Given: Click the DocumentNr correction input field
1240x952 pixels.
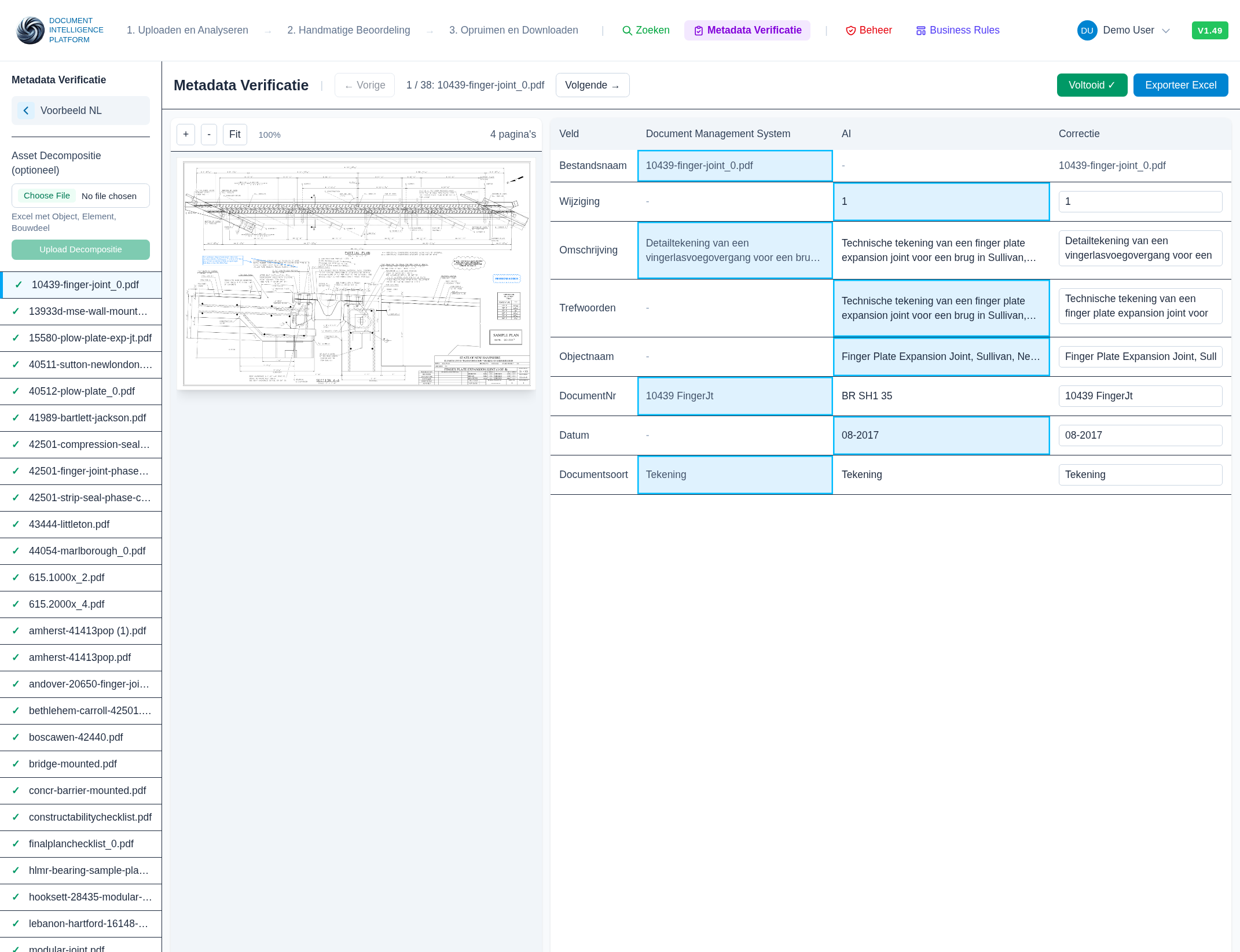Looking at the screenshot, I should click(1140, 396).
